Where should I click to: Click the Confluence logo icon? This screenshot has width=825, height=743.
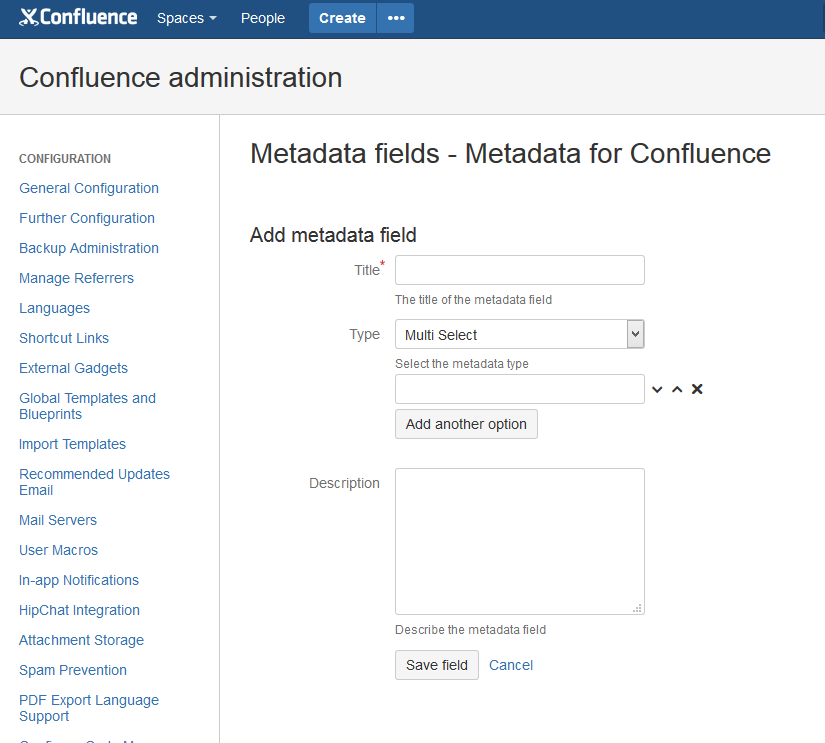[x=29, y=18]
